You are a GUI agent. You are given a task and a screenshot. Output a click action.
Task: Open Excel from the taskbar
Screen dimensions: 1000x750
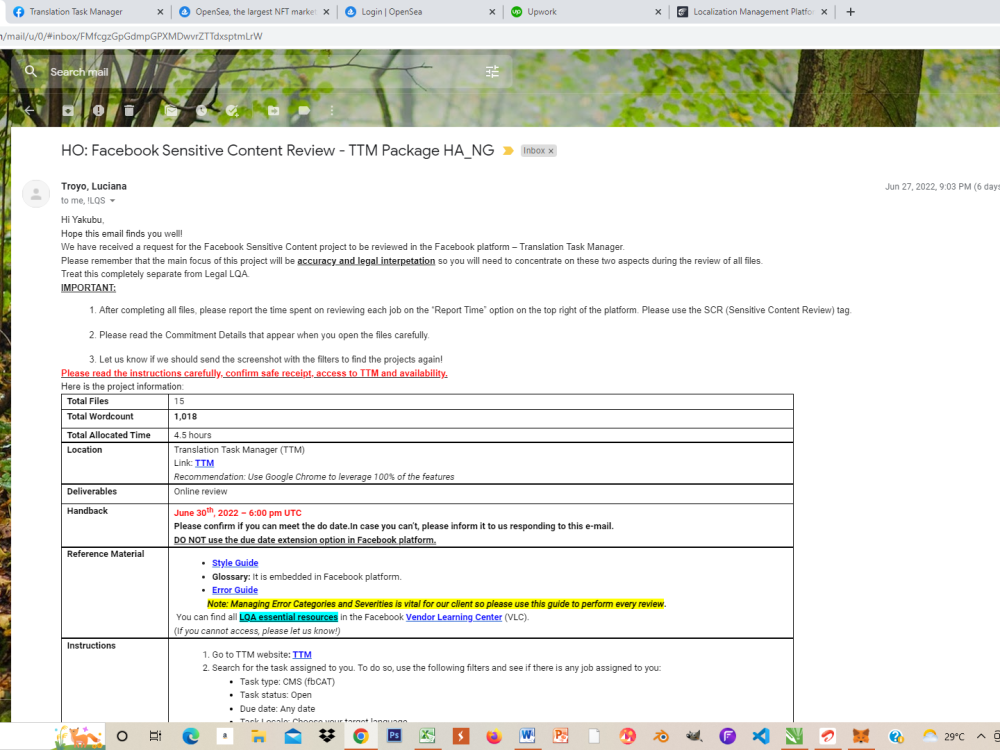coord(427,737)
